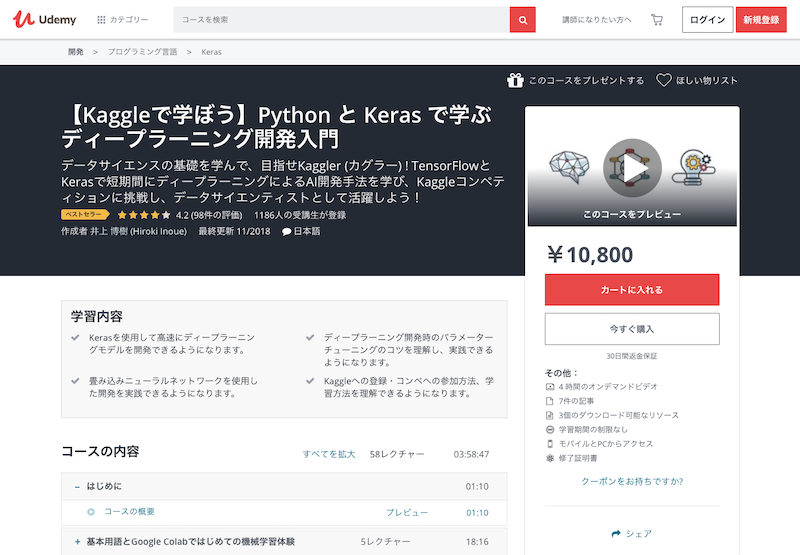
Task: Click 最終更新 11/2018 text
Action: click(x=234, y=231)
